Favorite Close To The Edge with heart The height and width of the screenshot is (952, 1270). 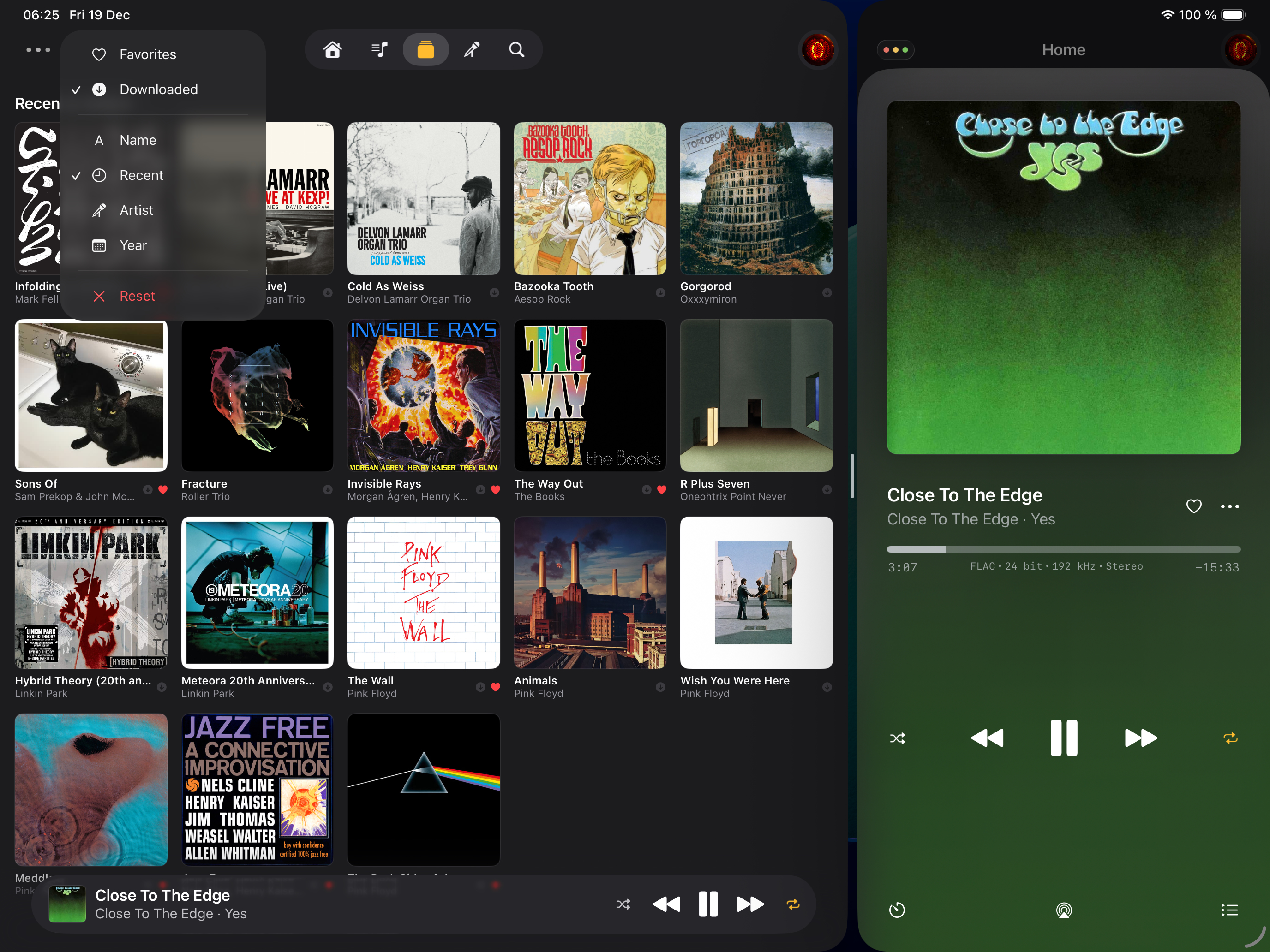pyautogui.click(x=1194, y=506)
